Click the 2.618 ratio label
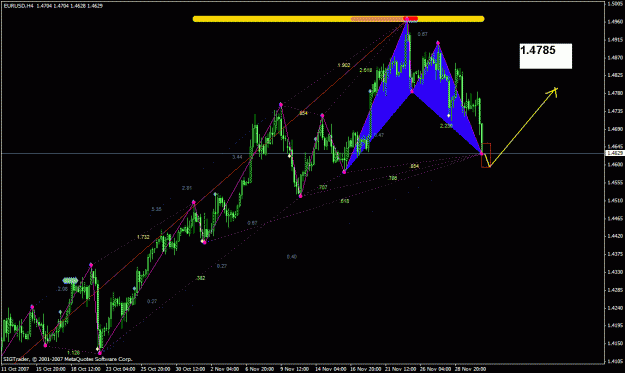 [366, 71]
